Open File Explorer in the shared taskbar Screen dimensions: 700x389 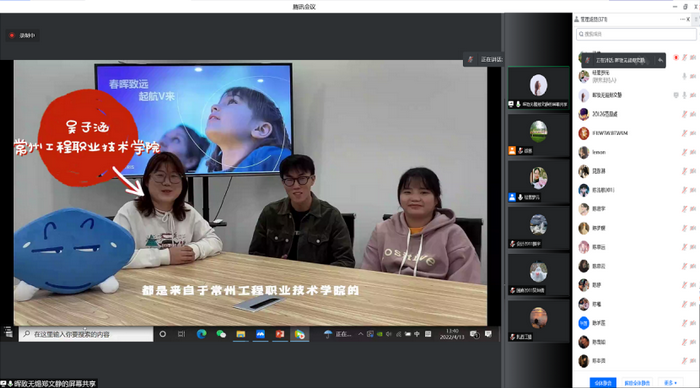point(241,334)
